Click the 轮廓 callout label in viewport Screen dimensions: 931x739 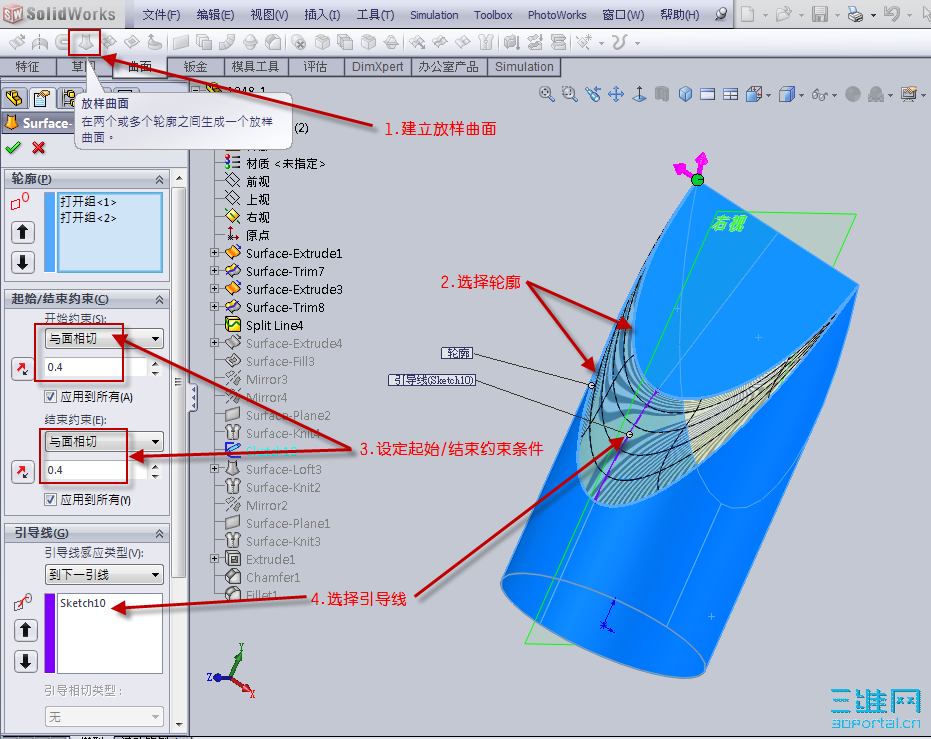(x=457, y=353)
